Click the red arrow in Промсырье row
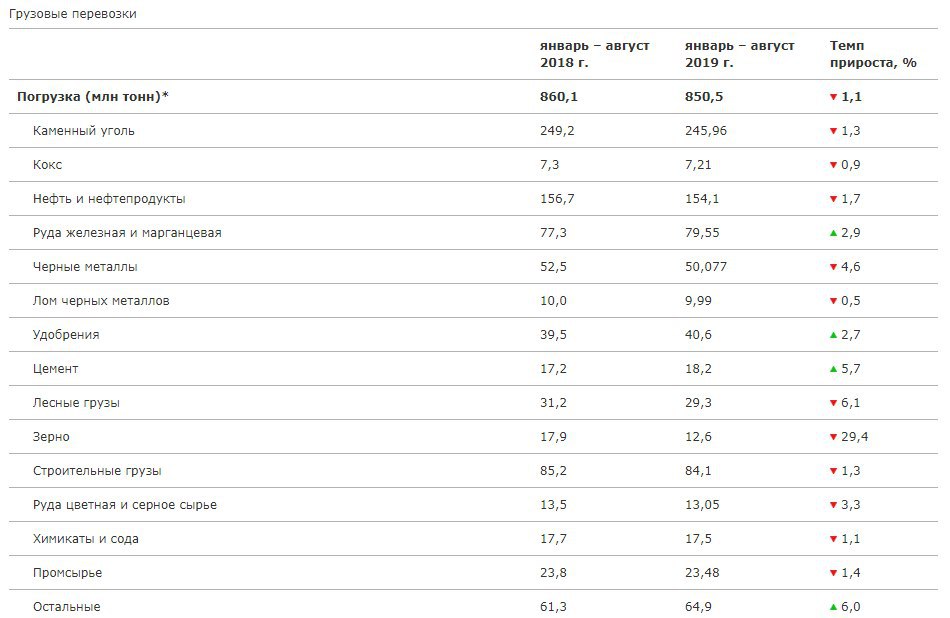 pos(833,573)
